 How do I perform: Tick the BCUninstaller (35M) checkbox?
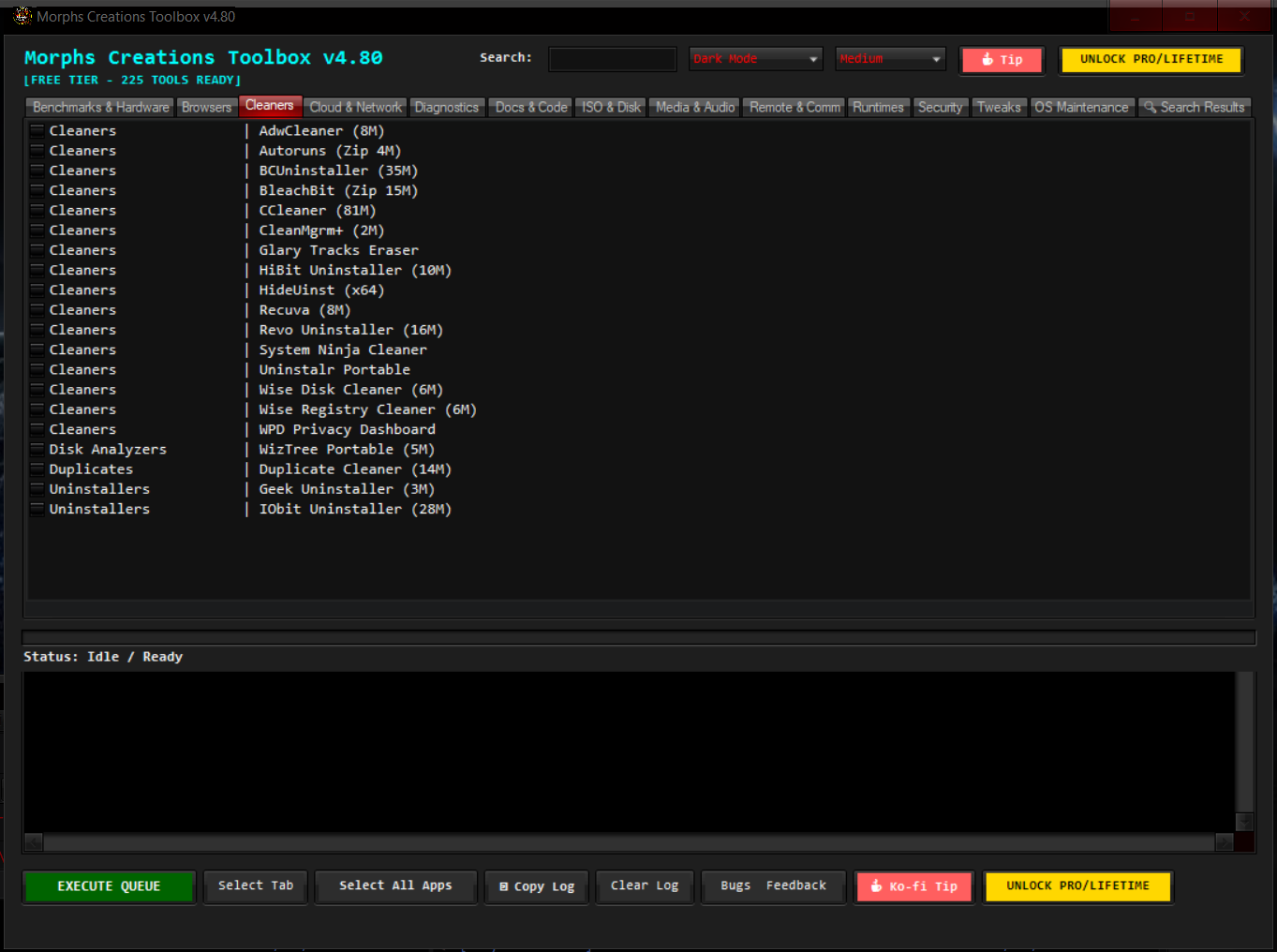[37, 170]
